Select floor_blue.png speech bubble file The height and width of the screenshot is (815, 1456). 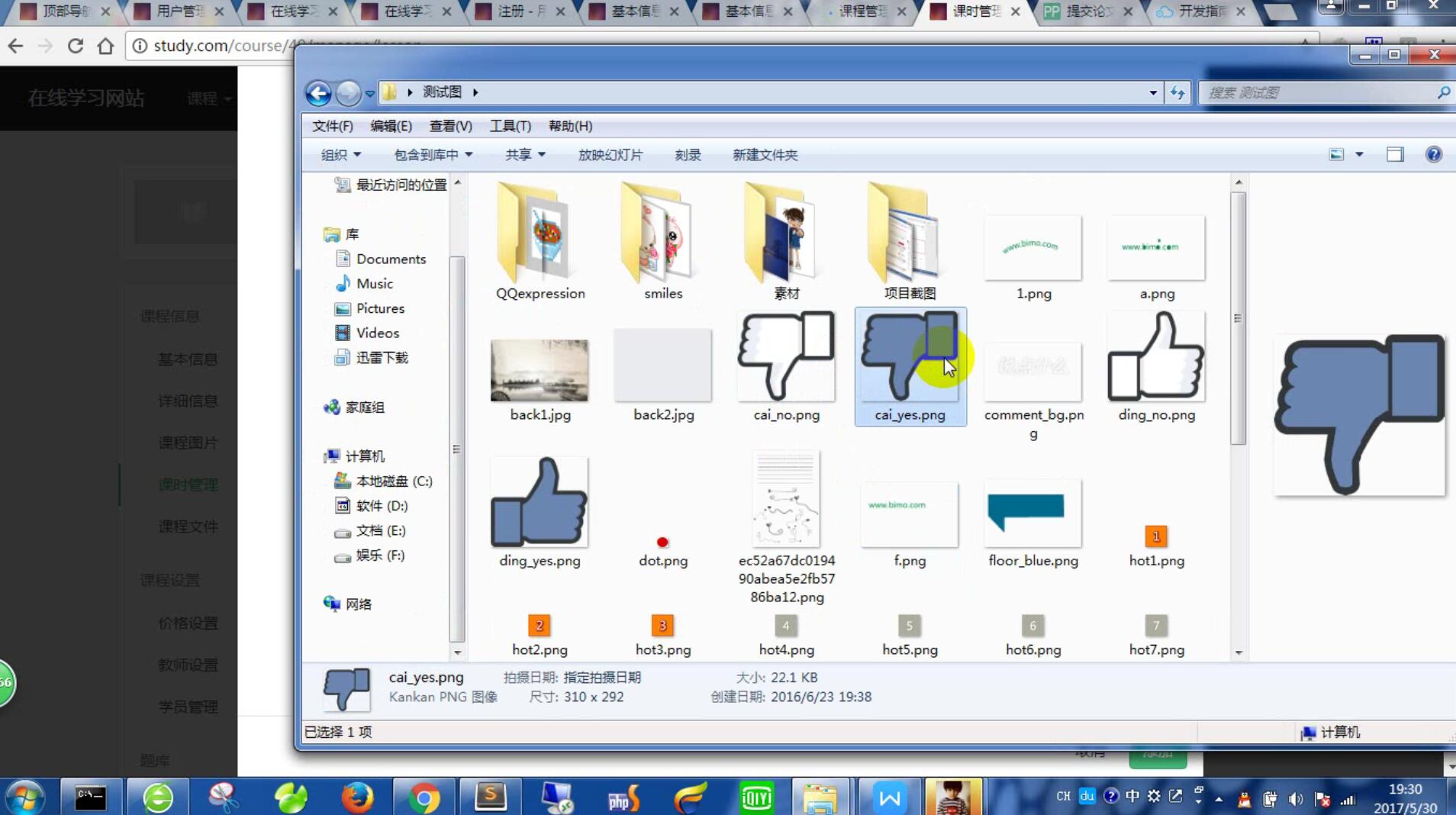pos(1032,513)
